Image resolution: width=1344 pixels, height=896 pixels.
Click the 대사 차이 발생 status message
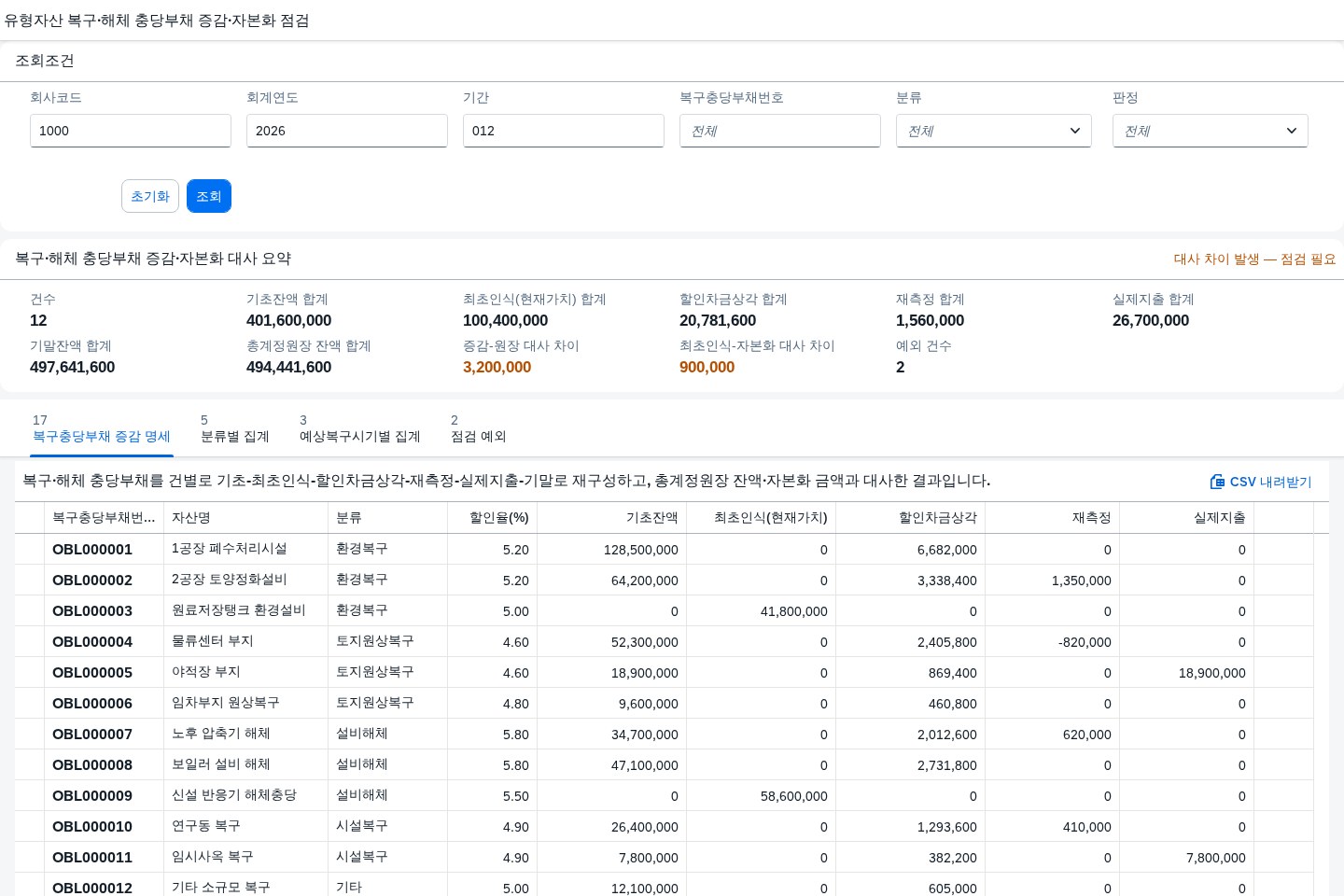tap(1254, 259)
